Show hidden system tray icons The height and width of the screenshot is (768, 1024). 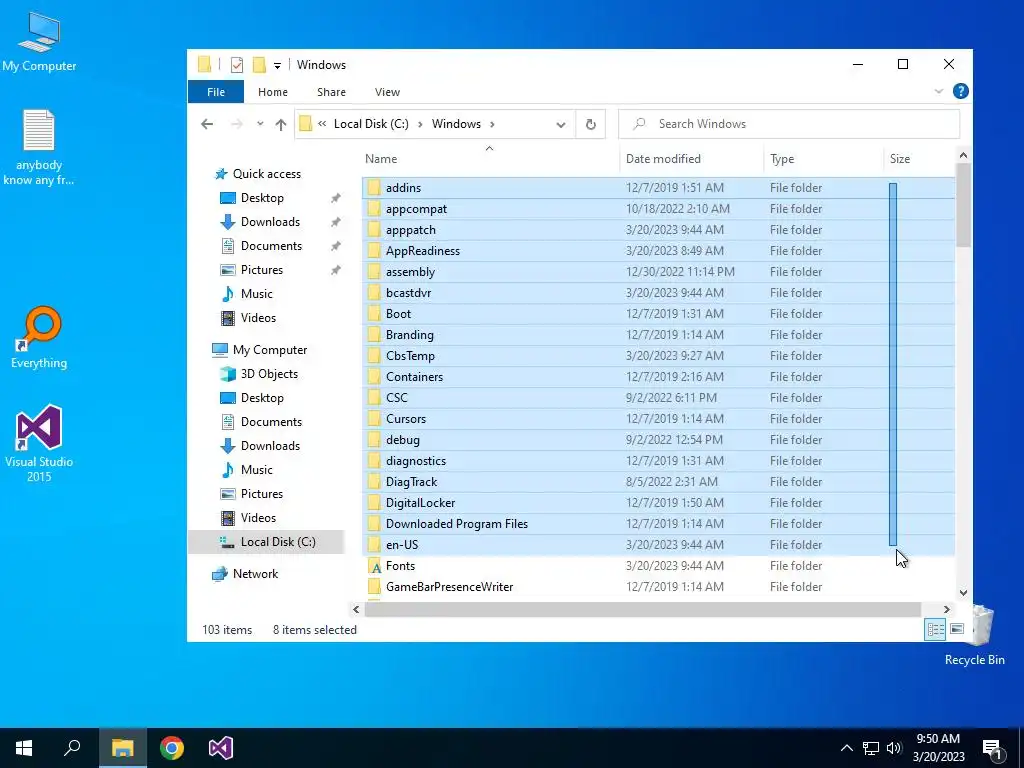point(846,748)
